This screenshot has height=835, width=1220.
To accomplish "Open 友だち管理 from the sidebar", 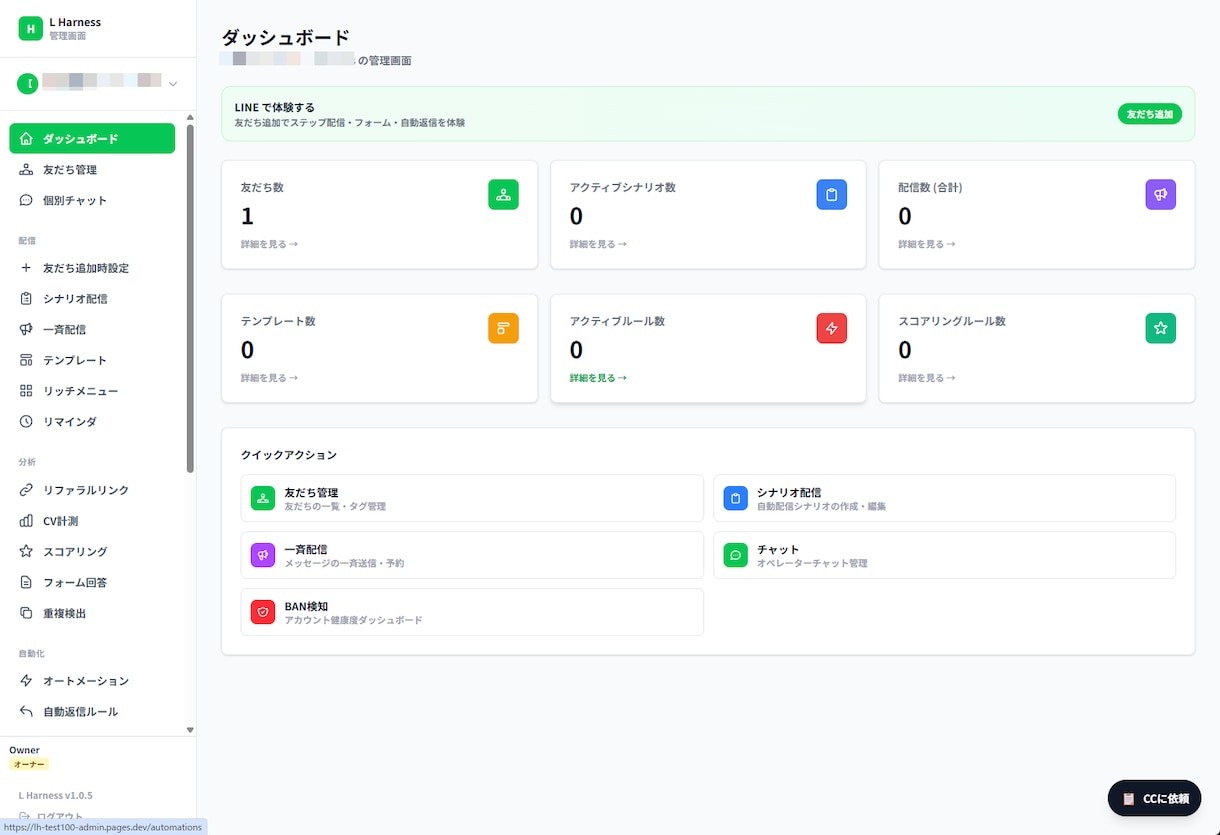I will click(92, 170).
